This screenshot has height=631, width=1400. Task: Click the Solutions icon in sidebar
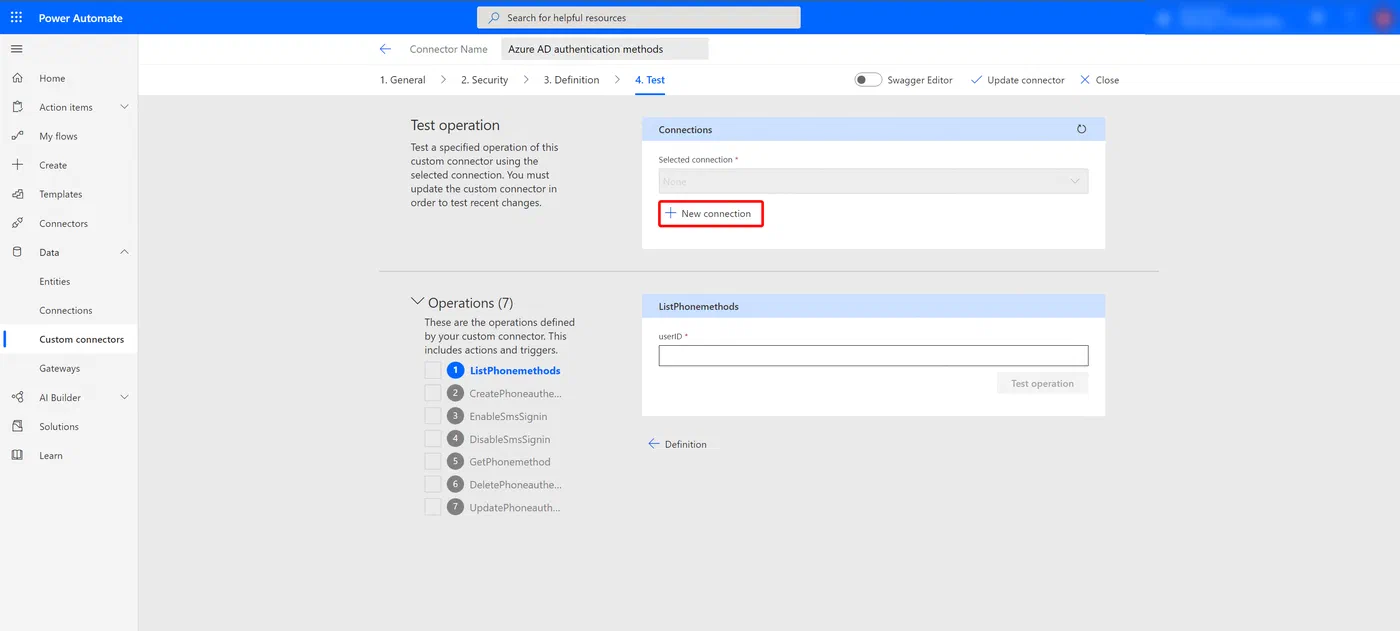pos(17,426)
